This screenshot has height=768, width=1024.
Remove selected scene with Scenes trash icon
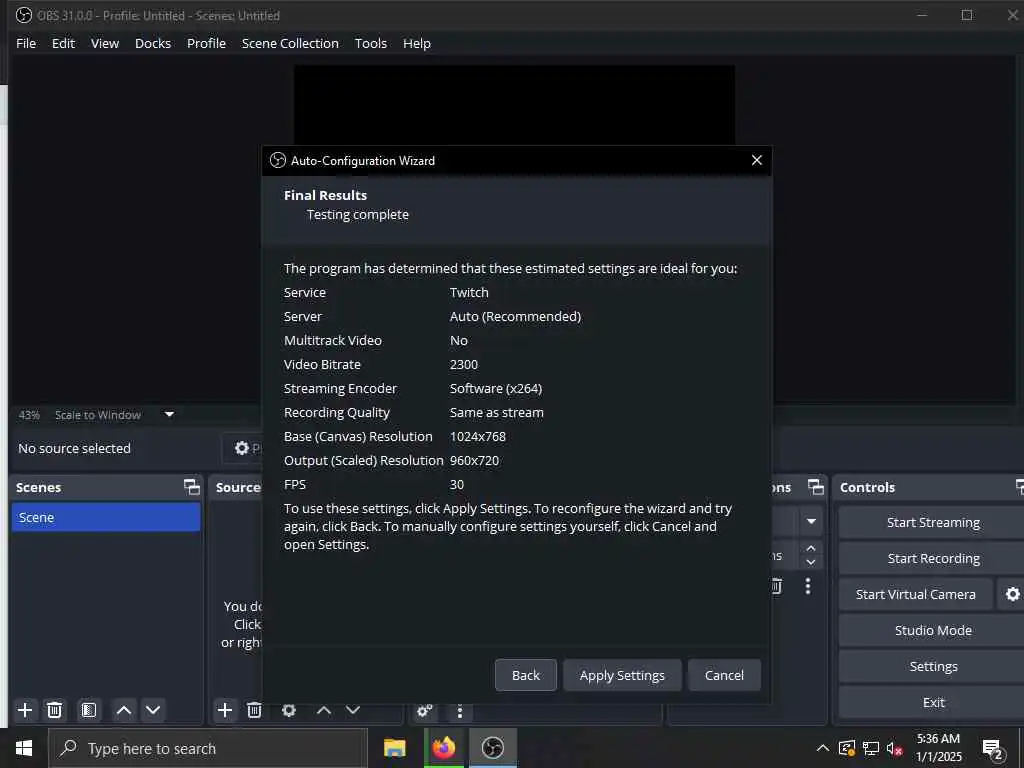coord(55,710)
